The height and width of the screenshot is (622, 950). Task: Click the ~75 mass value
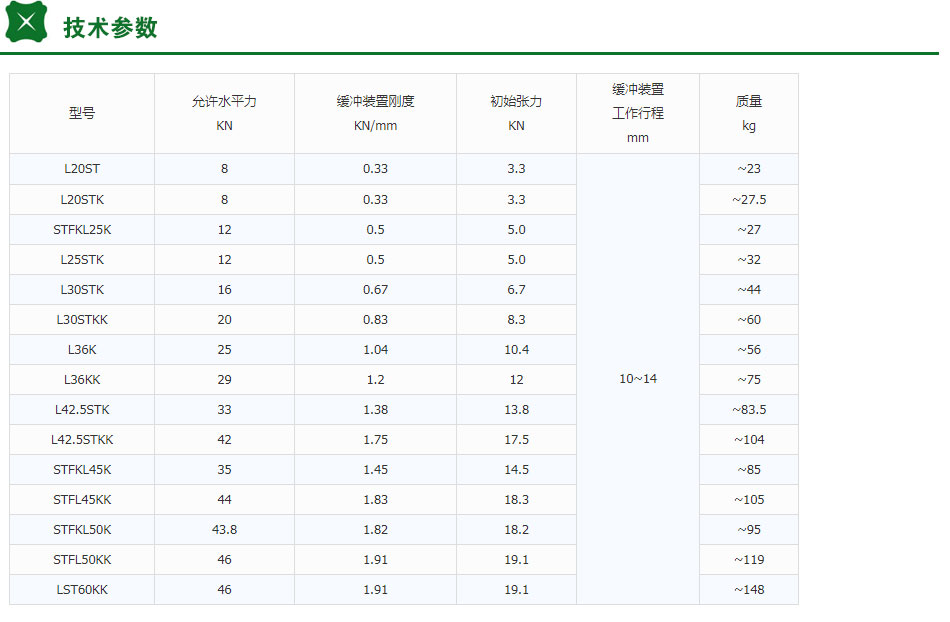pyautogui.click(x=749, y=380)
